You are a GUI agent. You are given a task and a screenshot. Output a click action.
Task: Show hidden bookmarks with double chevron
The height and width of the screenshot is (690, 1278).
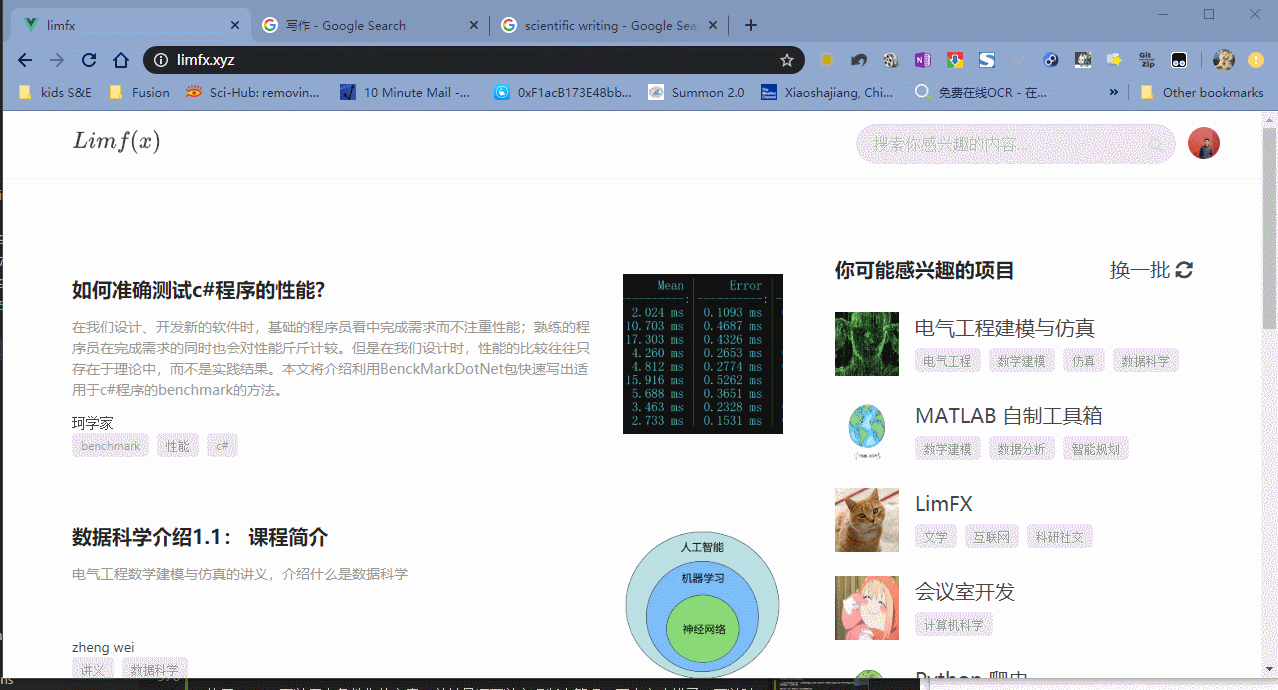[1114, 92]
